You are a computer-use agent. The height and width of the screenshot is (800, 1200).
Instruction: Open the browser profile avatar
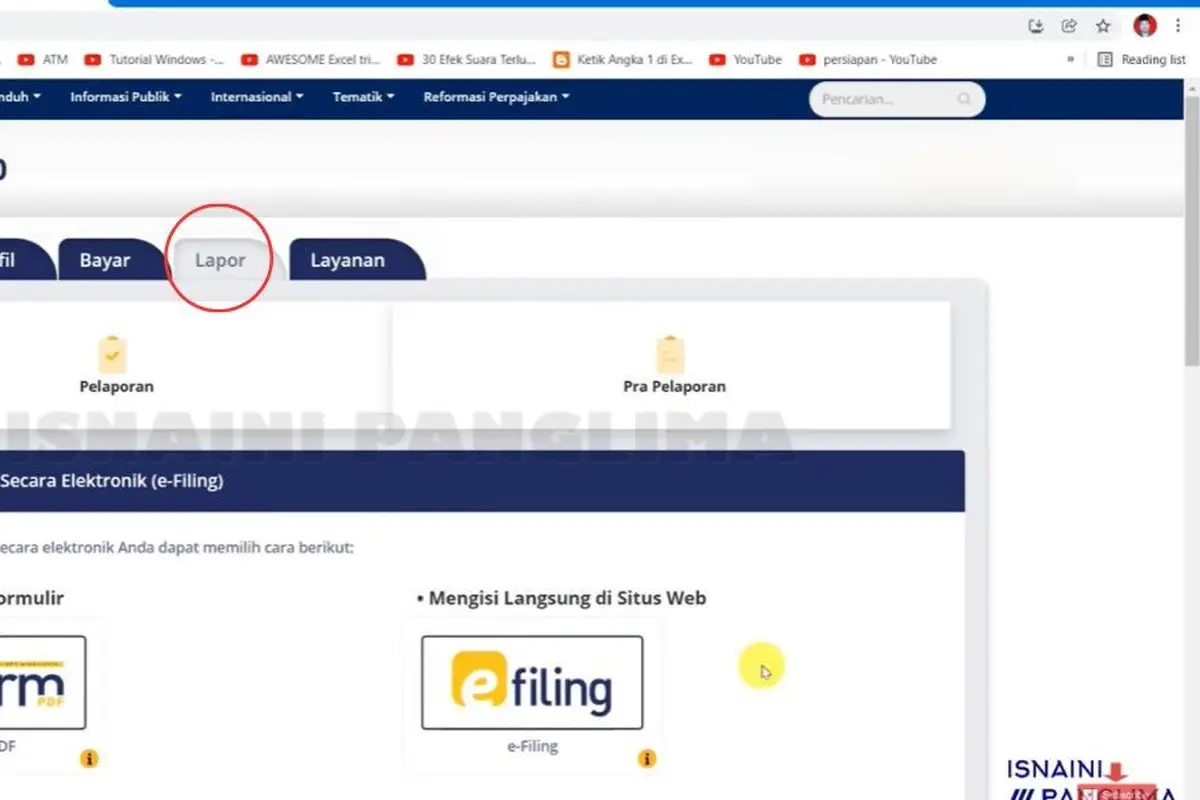pos(1145,26)
